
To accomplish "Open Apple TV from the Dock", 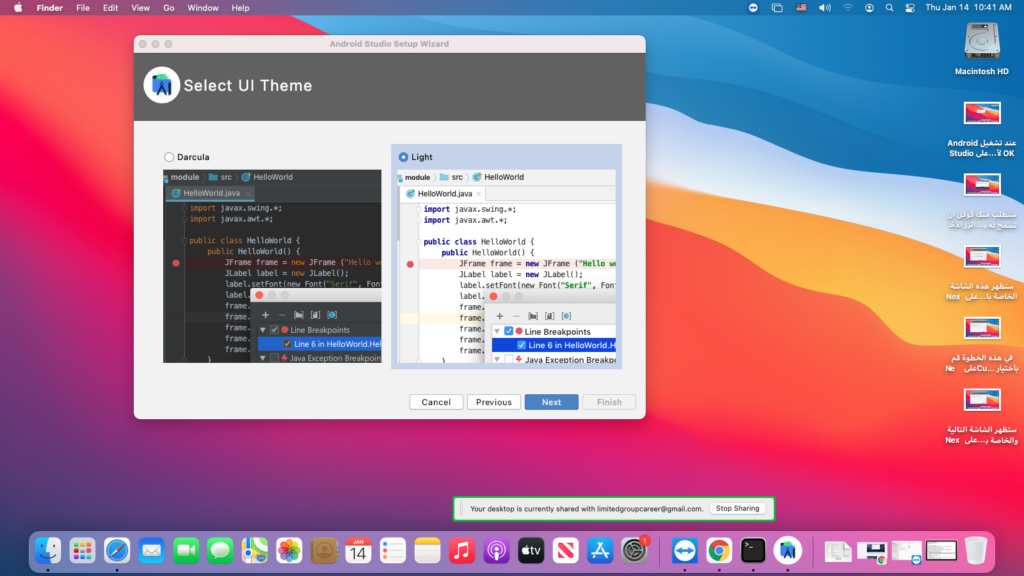I will pos(531,551).
